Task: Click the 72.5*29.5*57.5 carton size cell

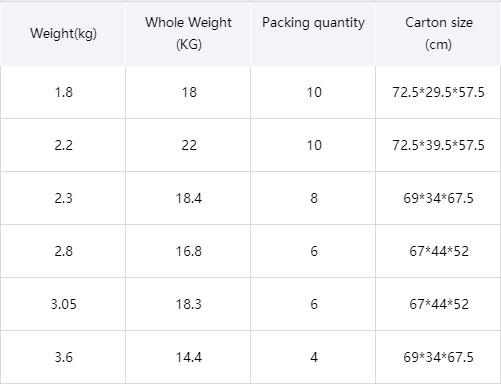Action: point(438,92)
